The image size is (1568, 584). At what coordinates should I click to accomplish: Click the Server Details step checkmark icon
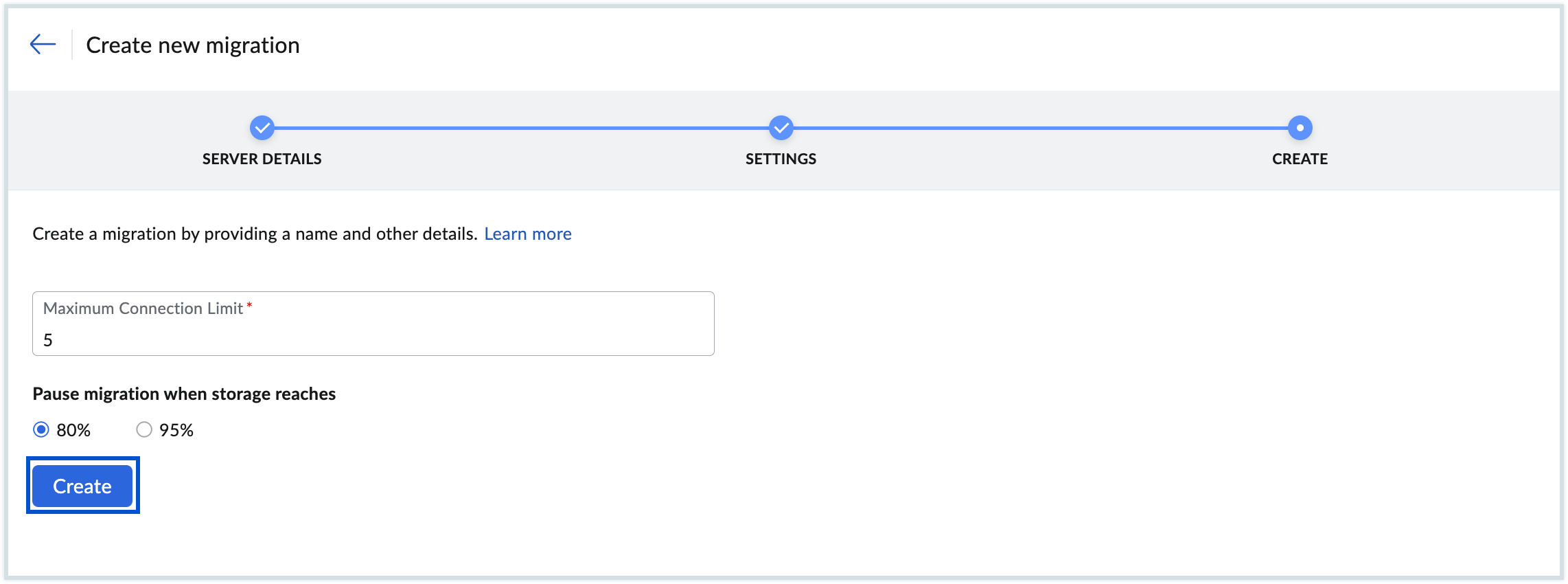(x=262, y=128)
